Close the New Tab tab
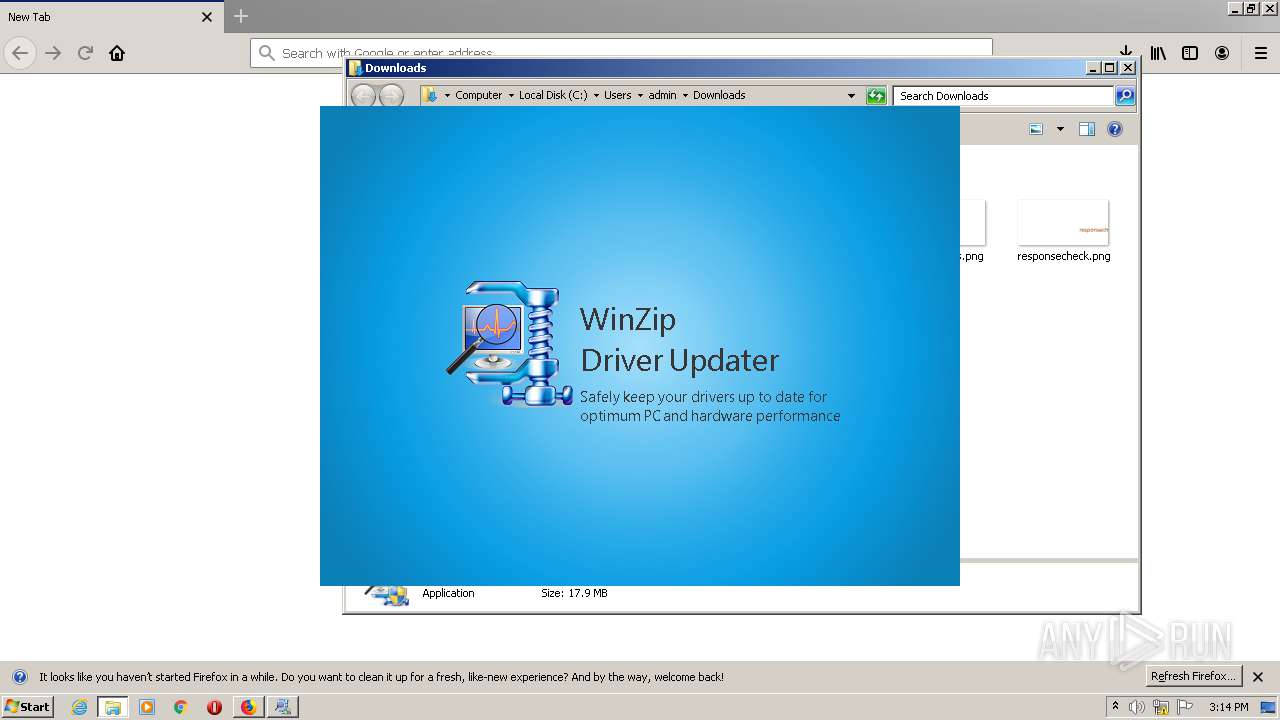The image size is (1280, 720). 207,17
